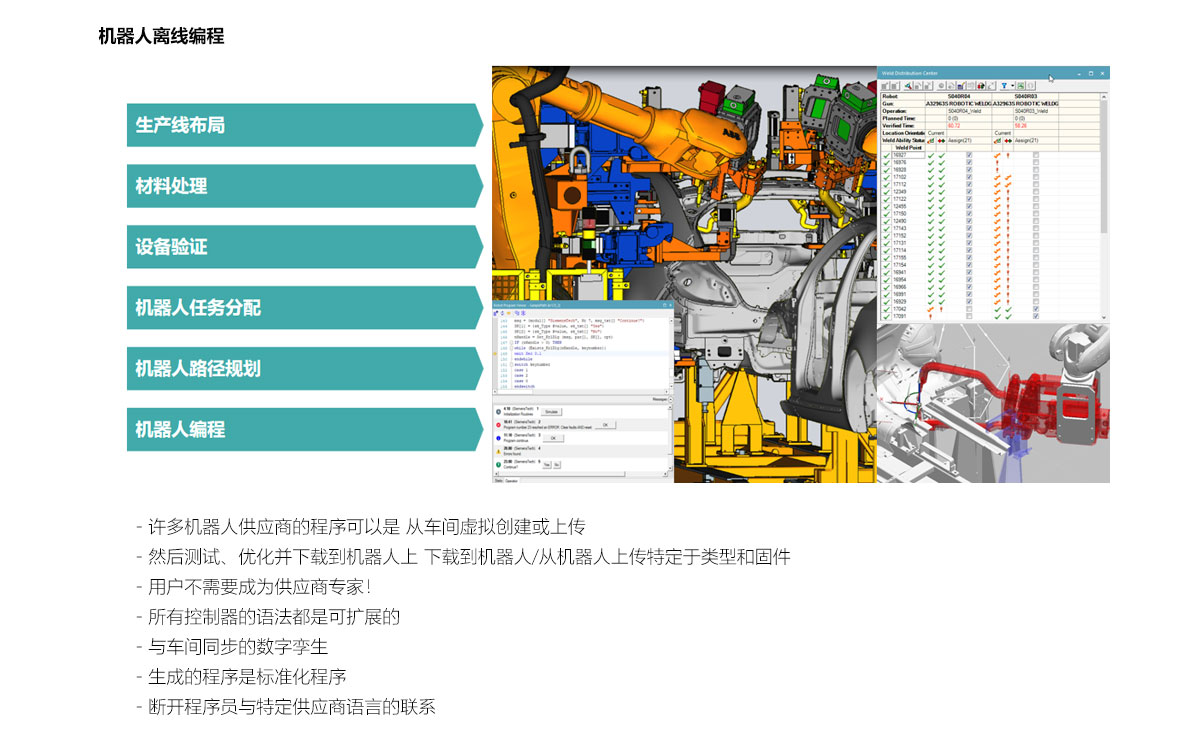Click the first icon in Weld Distribution toolbar
This screenshot has width=1200, height=746.
click(x=887, y=86)
